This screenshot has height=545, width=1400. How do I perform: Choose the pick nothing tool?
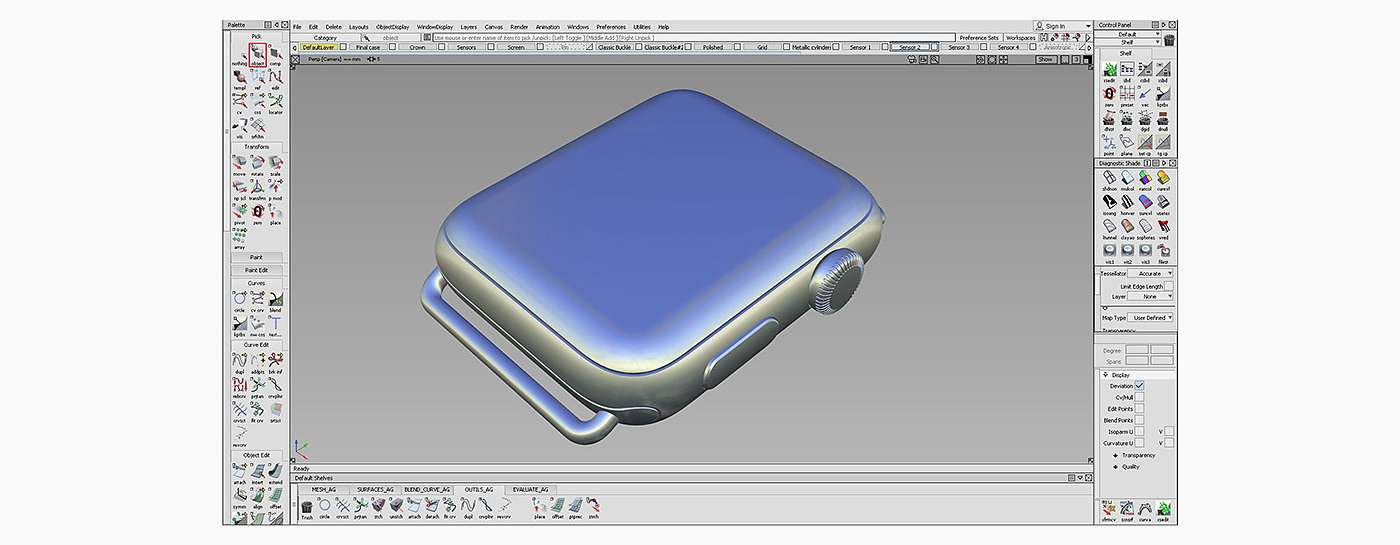239,52
